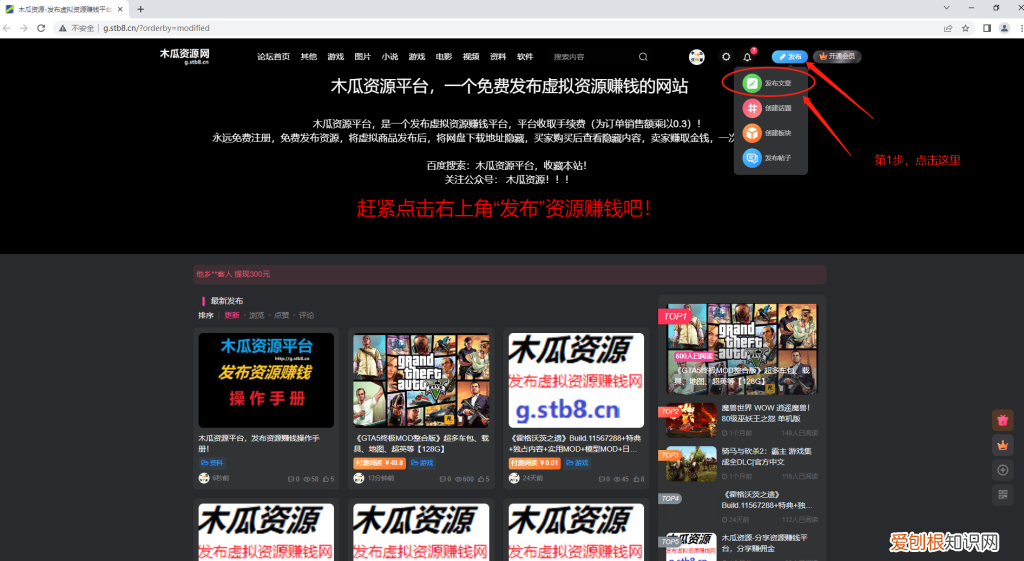Click the 资料 folder tag on the first card
The height and width of the screenshot is (561, 1024).
click(x=212, y=463)
